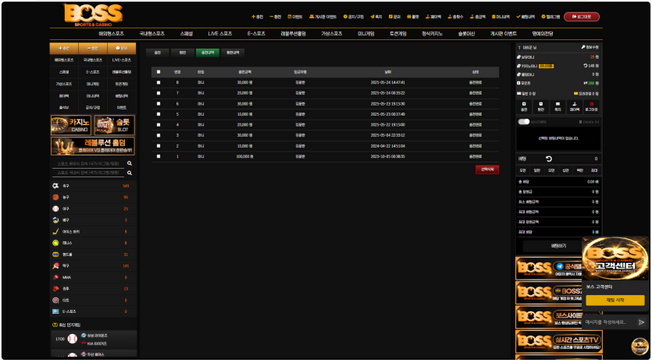The width and height of the screenshot is (652, 360).
Task: Check the checkbox for the 100,000 row
Action: pos(158,156)
